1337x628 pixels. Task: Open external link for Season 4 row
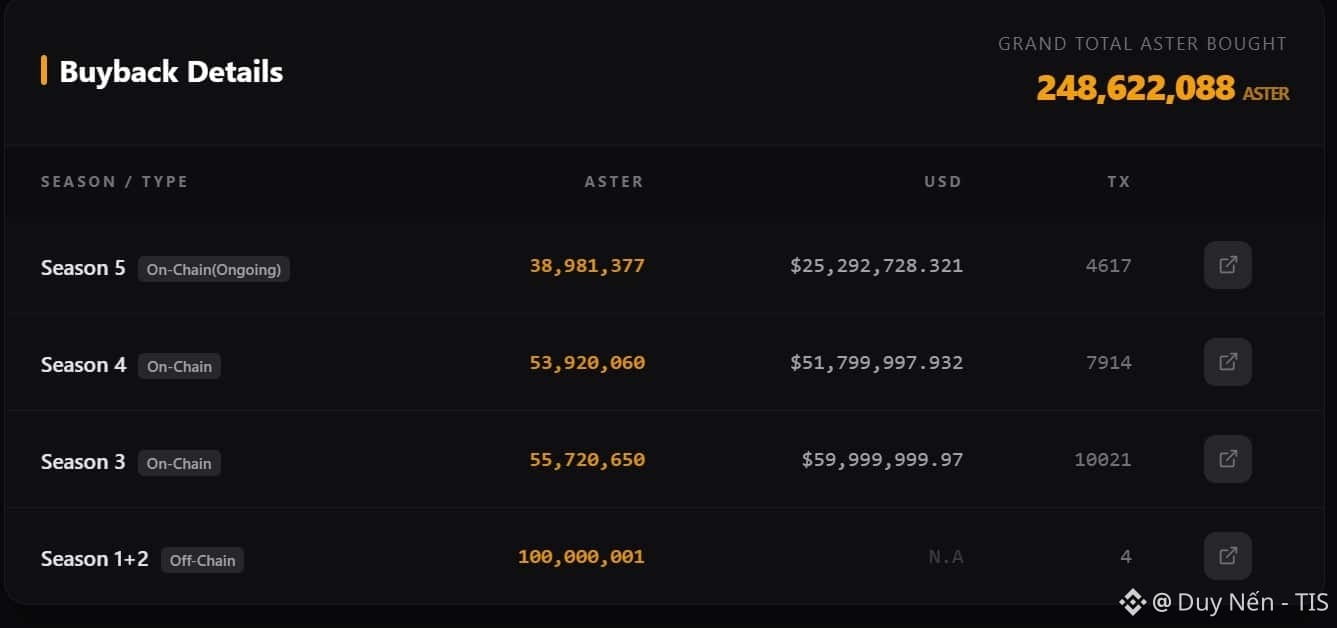(x=1227, y=362)
